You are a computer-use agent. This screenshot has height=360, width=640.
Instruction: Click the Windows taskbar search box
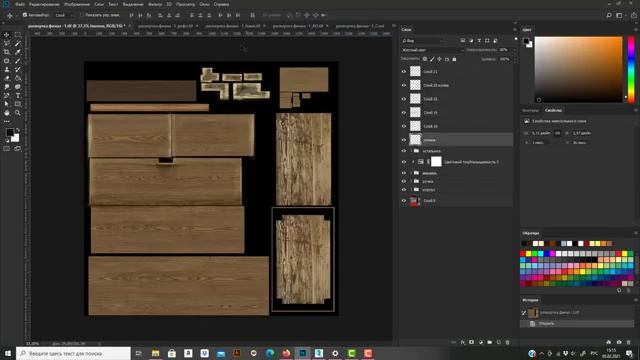pos(73,353)
